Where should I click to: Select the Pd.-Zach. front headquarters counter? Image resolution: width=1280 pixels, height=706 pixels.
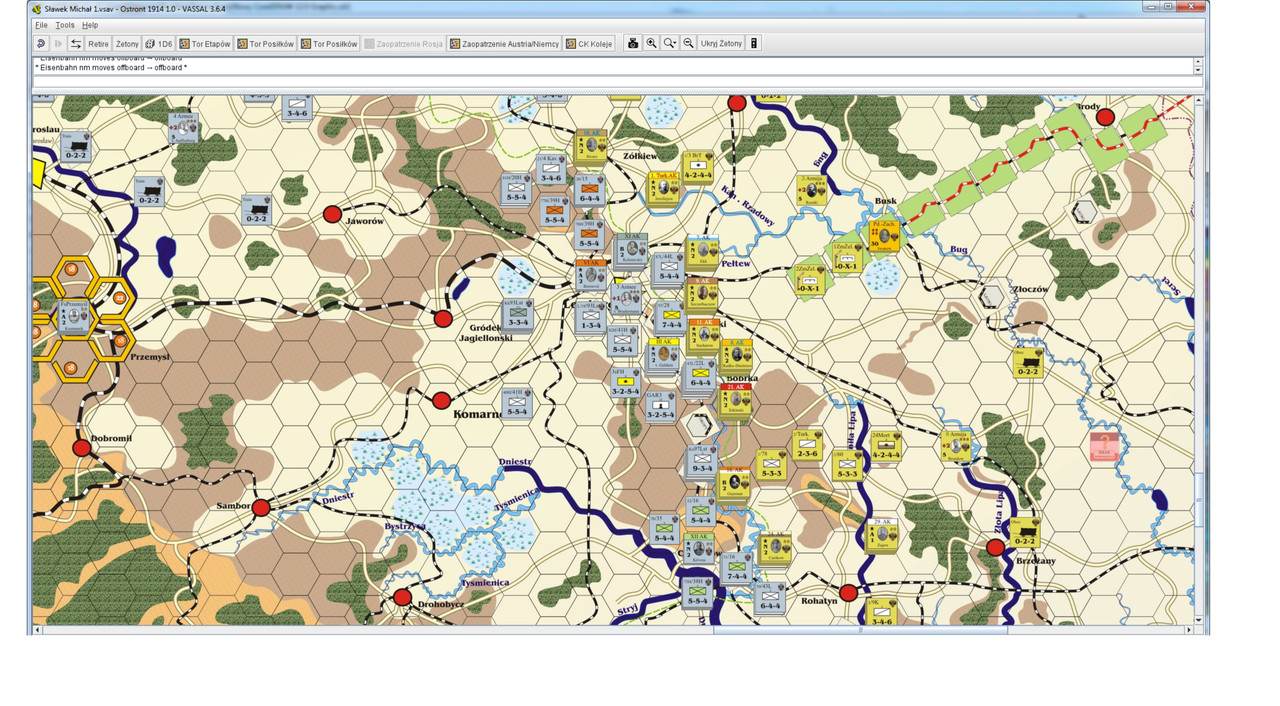[884, 236]
